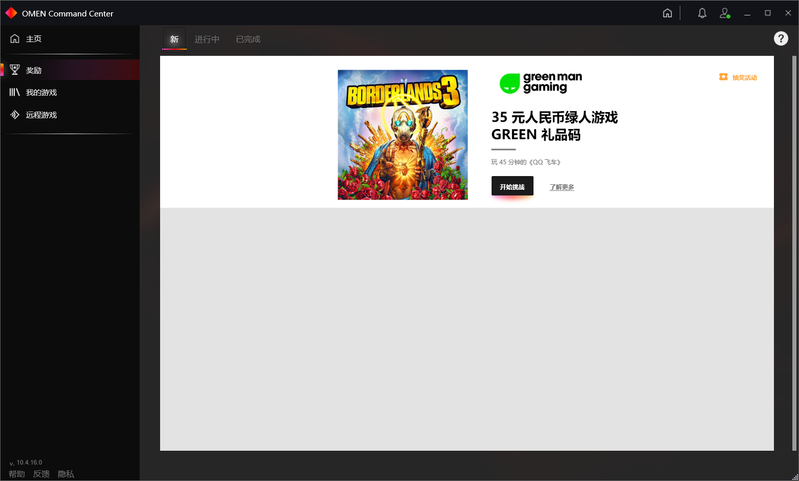Screen dimensions: 799x481
Task: Open the 隐私 link at bottom
Action: (66, 474)
